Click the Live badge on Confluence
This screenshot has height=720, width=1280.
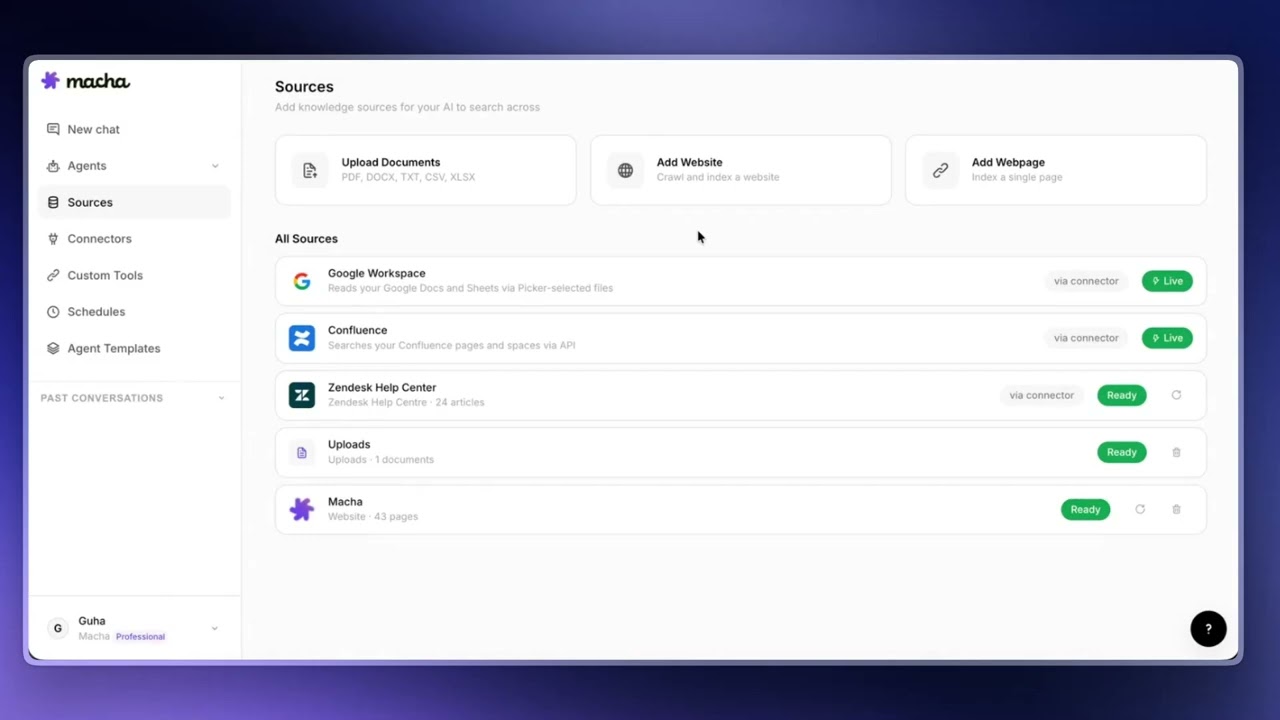[x=1167, y=338]
